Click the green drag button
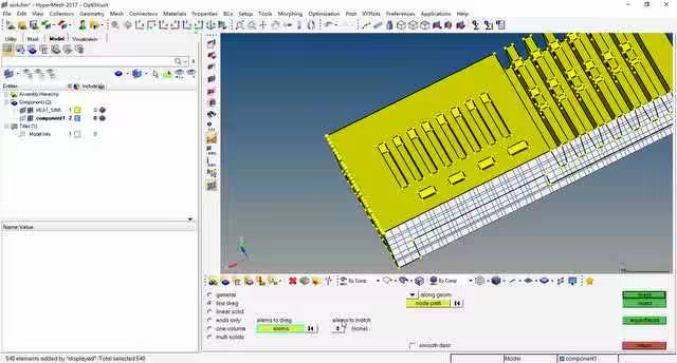Image resolution: width=677 pixels, height=363 pixels. coord(644,295)
